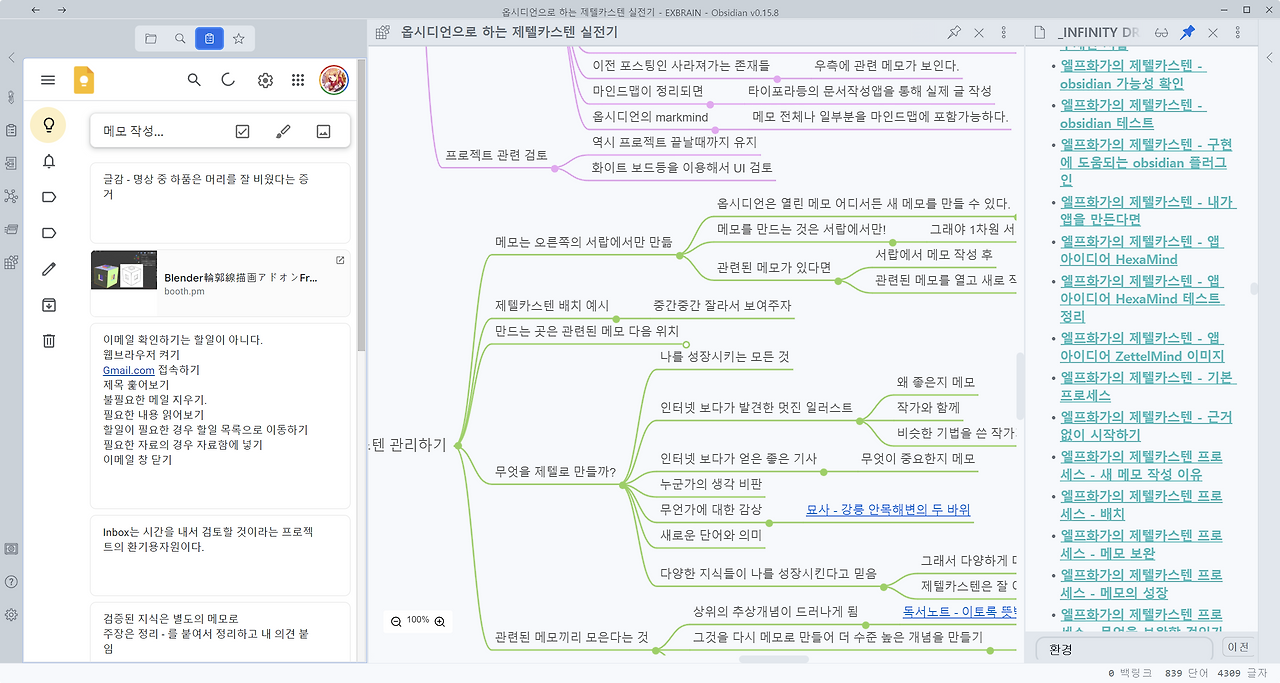
Task: Open the 금감 - 명상 중 하품 note
Action: [220, 203]
